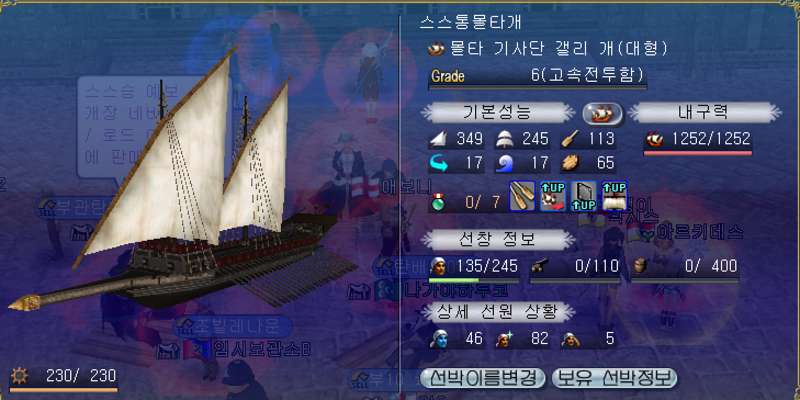This screenshot has width=800, height=400.
Task: Click the ship icon button between 기본성능 and 내구력
Action: tap(603, 114)
